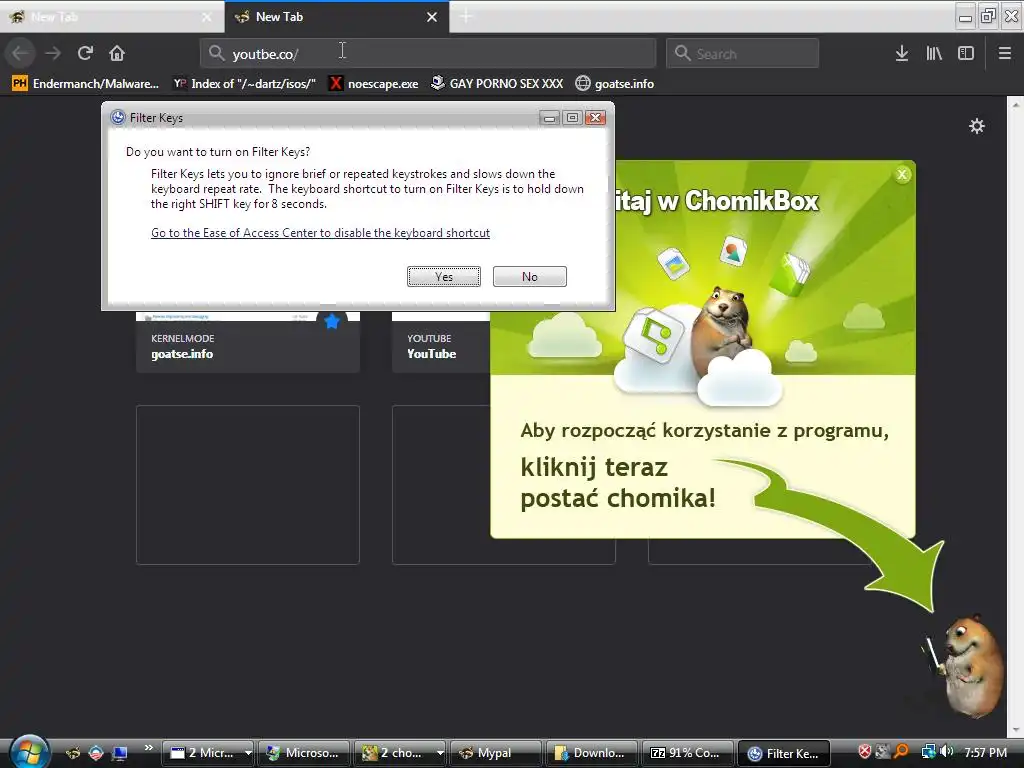Open the 2 Micr... taskbar group

pos(204,753)
